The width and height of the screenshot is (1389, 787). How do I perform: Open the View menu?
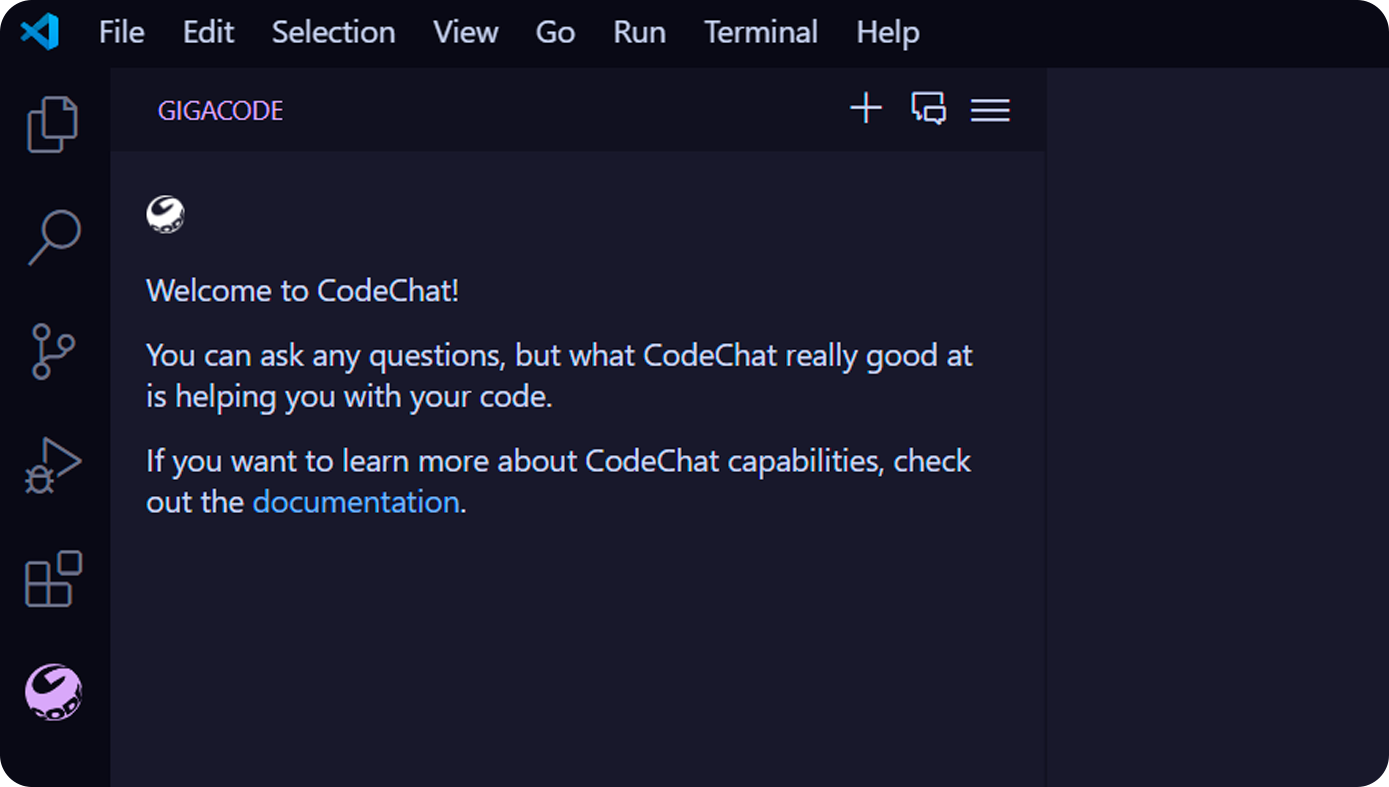tap(465, 32)
